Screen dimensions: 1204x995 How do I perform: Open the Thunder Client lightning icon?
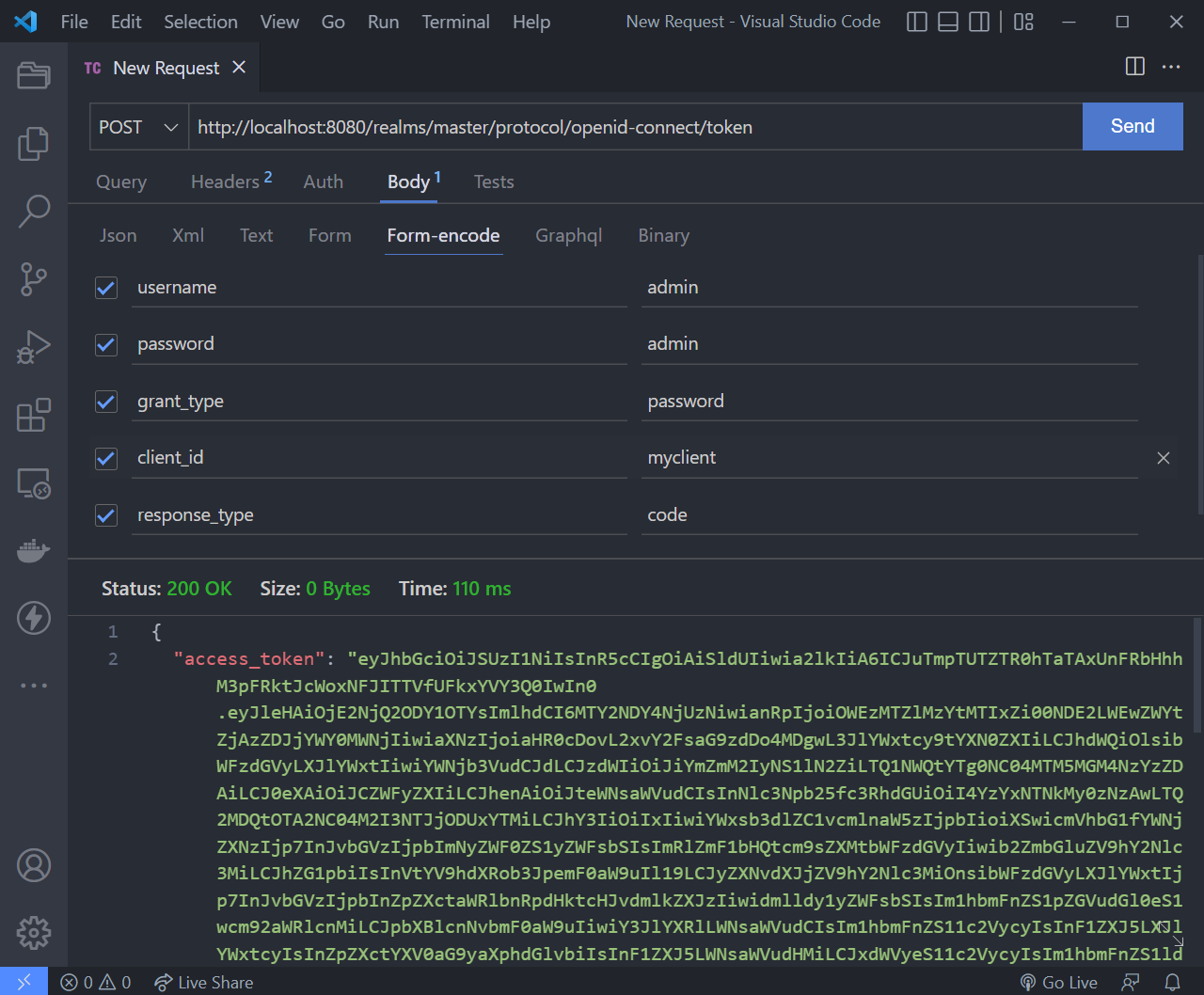[x=34, y=618]
